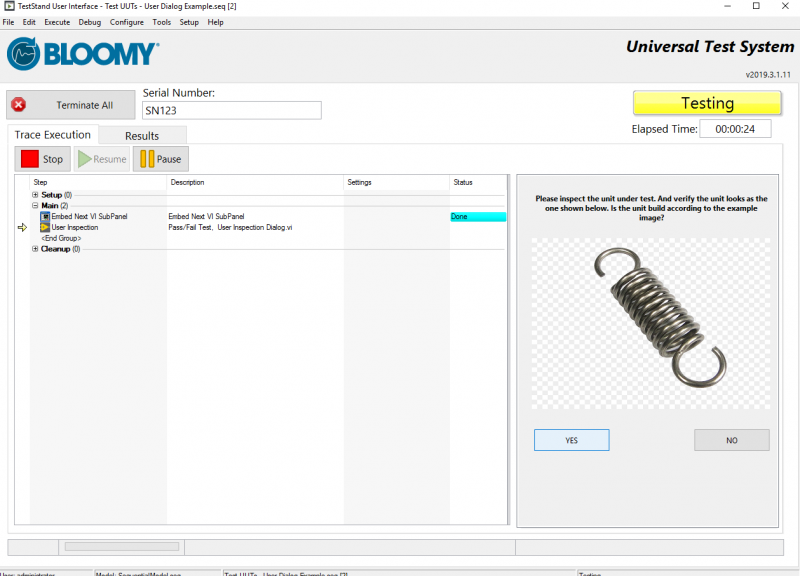Open the Tools menu
Screen dimensions: 800x576
point(162,22)
